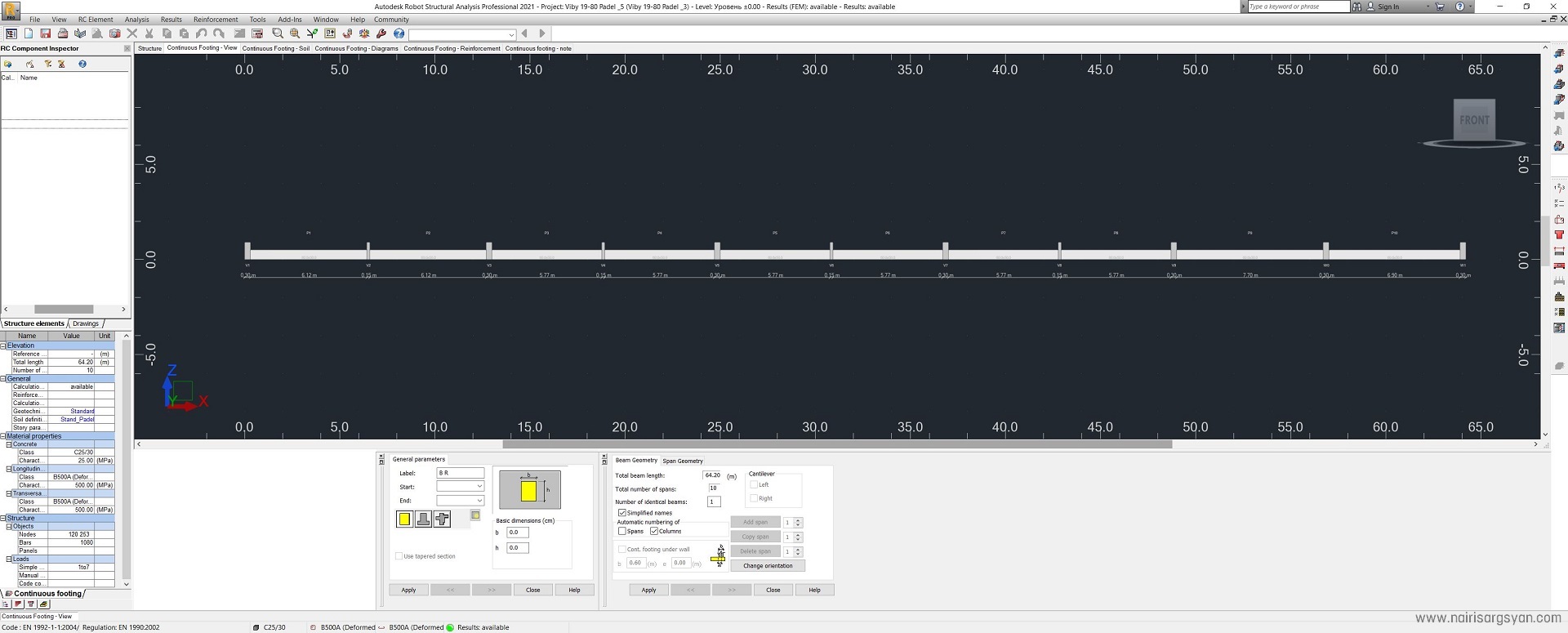This screenshot has width=1568, height=633.
Task: Click the horizontal scrollbar under the drawing view
Action: [x=837, y=444]
